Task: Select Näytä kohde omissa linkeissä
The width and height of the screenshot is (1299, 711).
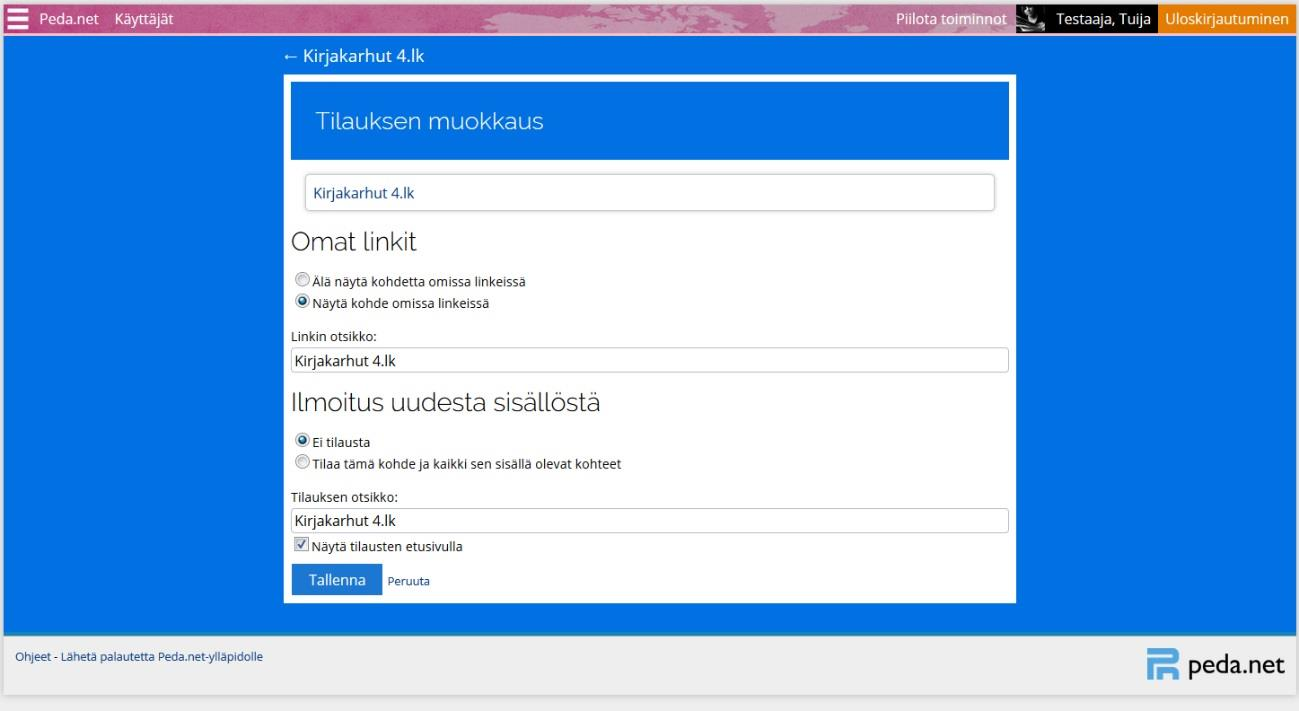Action: [301, 302]
